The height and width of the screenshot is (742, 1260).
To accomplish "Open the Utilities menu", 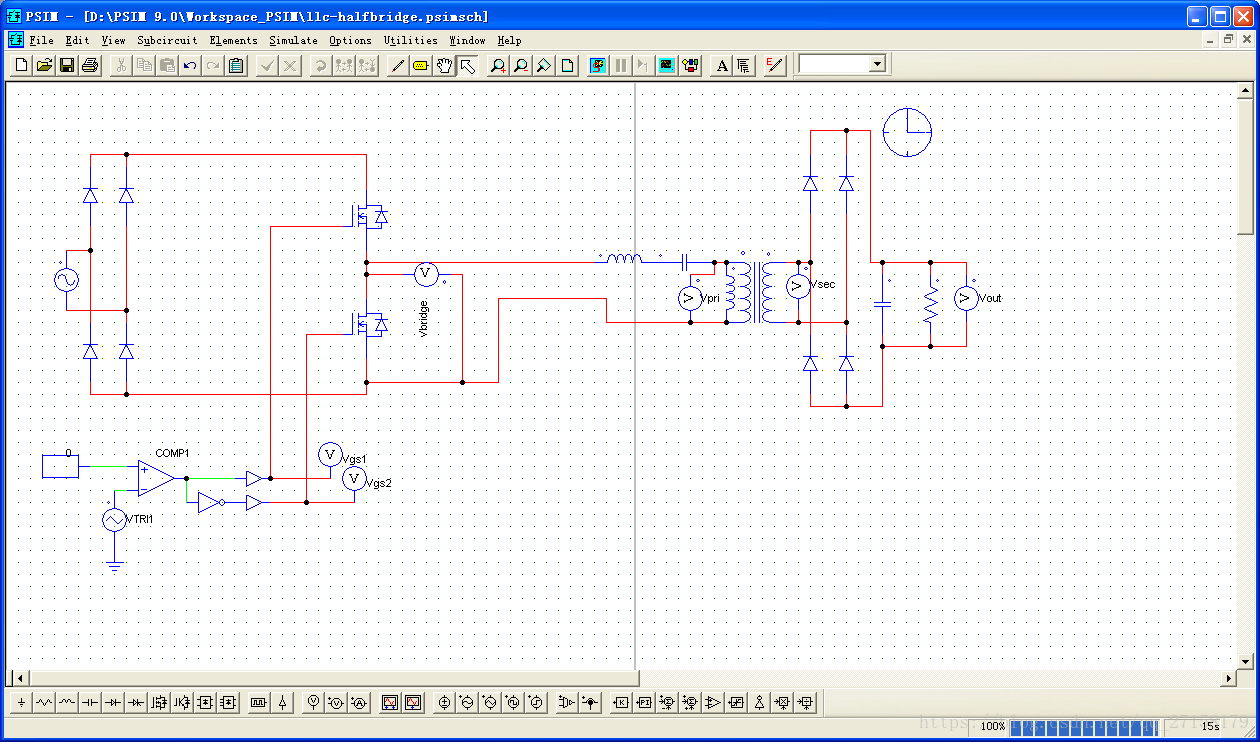I will tap(411, 40).
